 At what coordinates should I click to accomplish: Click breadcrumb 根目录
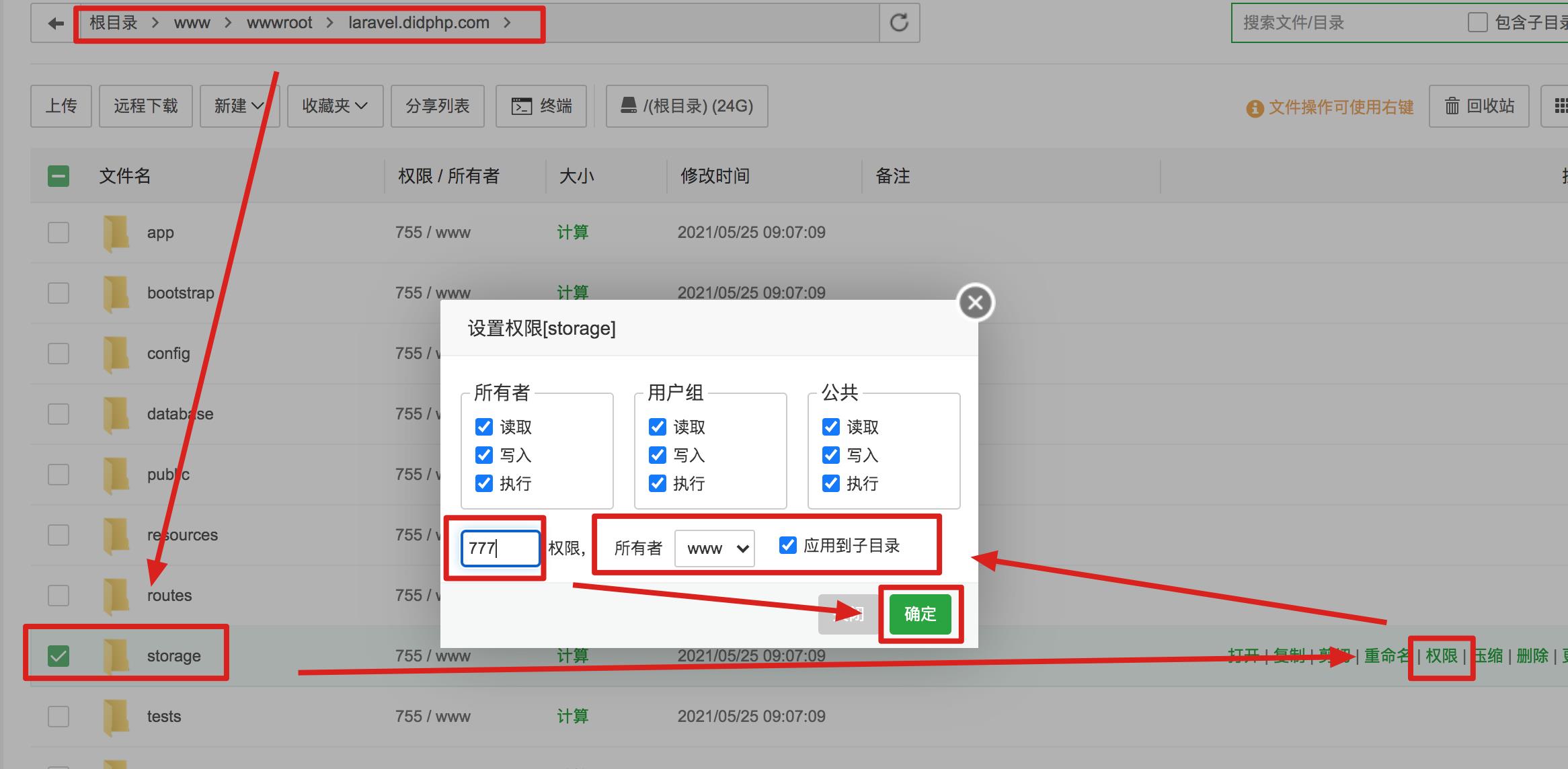tap(114, 23)
